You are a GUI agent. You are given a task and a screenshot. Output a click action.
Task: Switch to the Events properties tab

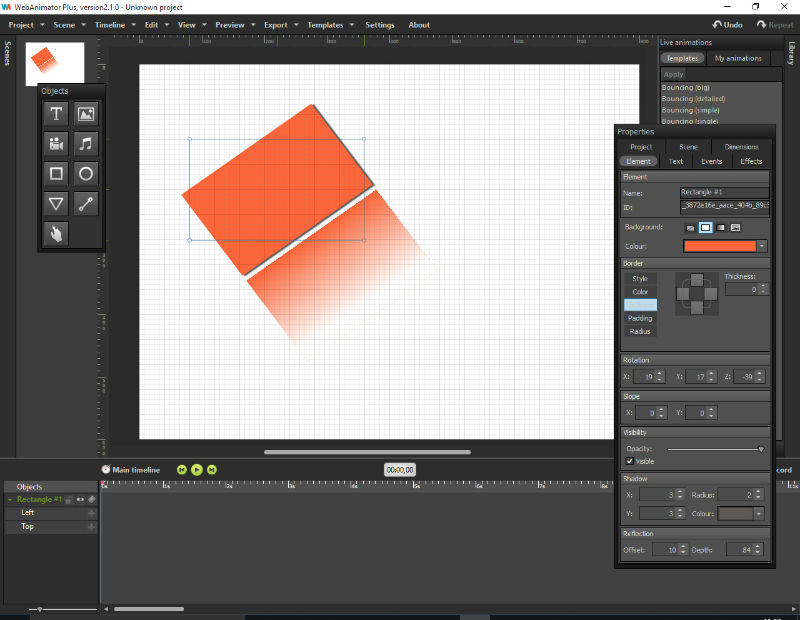pyautogui.click(x=712, y=161)
